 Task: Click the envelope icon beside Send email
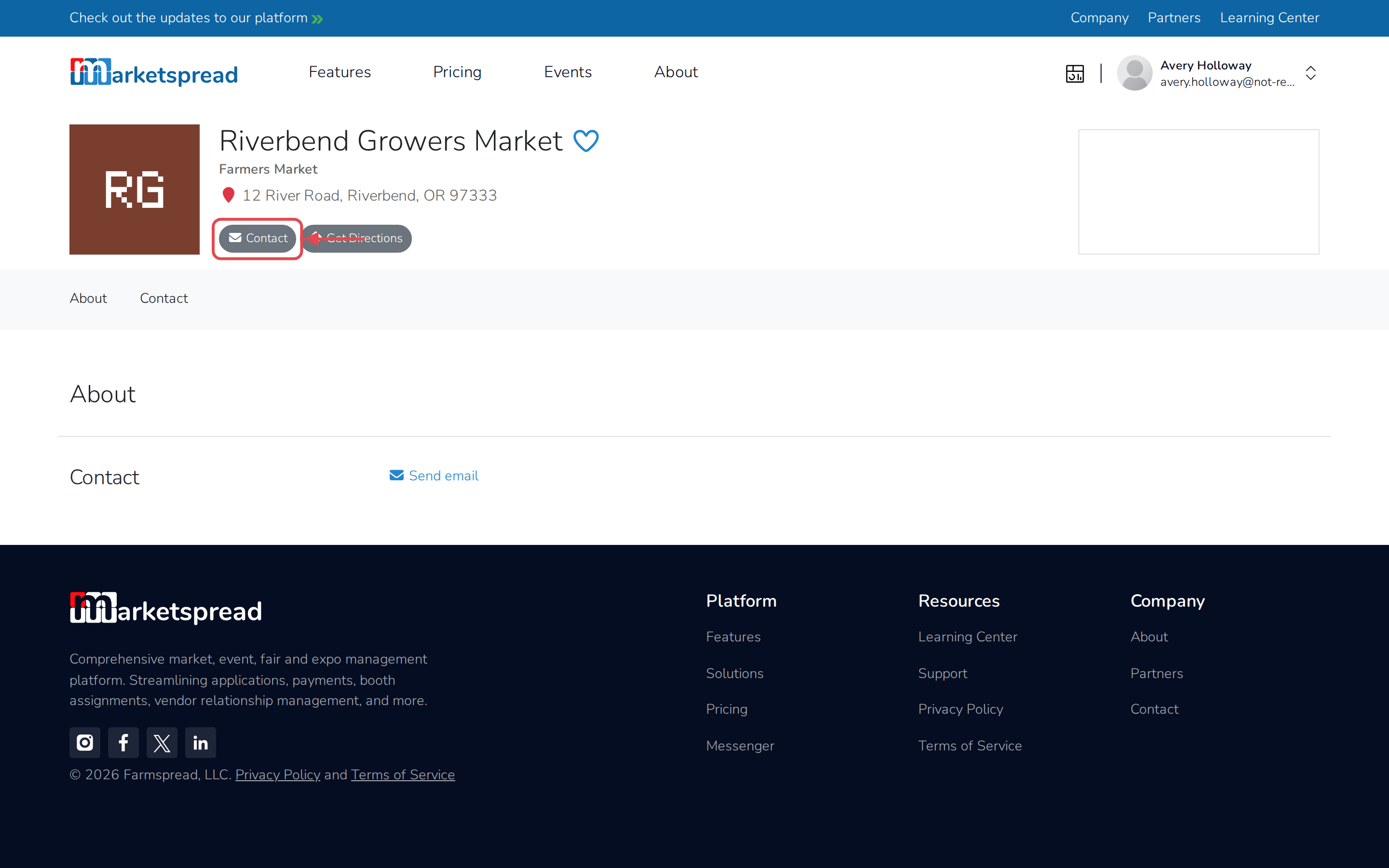(x=396, y=475)
